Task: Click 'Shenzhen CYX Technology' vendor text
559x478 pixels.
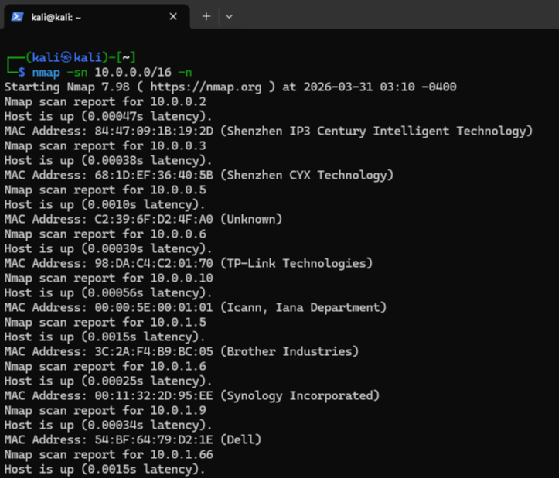Action: 307,175
